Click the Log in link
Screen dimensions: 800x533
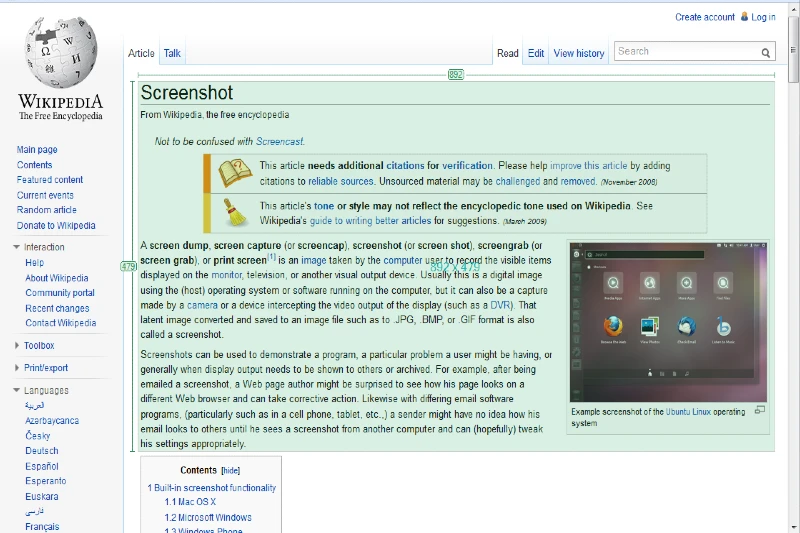pos(763,17)
